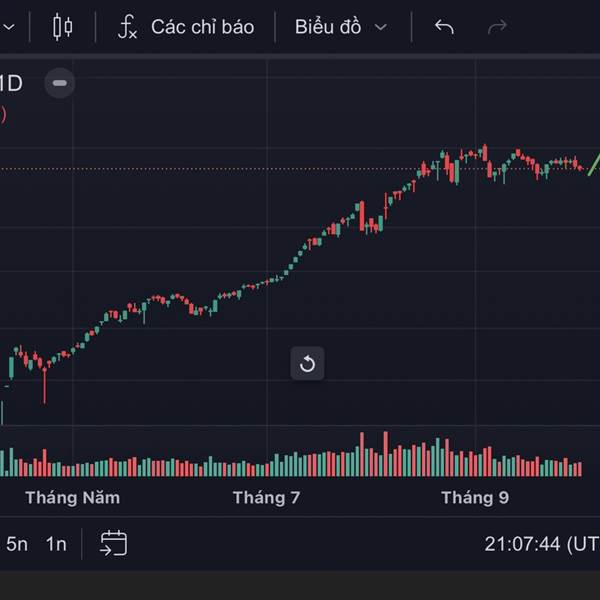Select the 5n time range

tap(17, 544)
